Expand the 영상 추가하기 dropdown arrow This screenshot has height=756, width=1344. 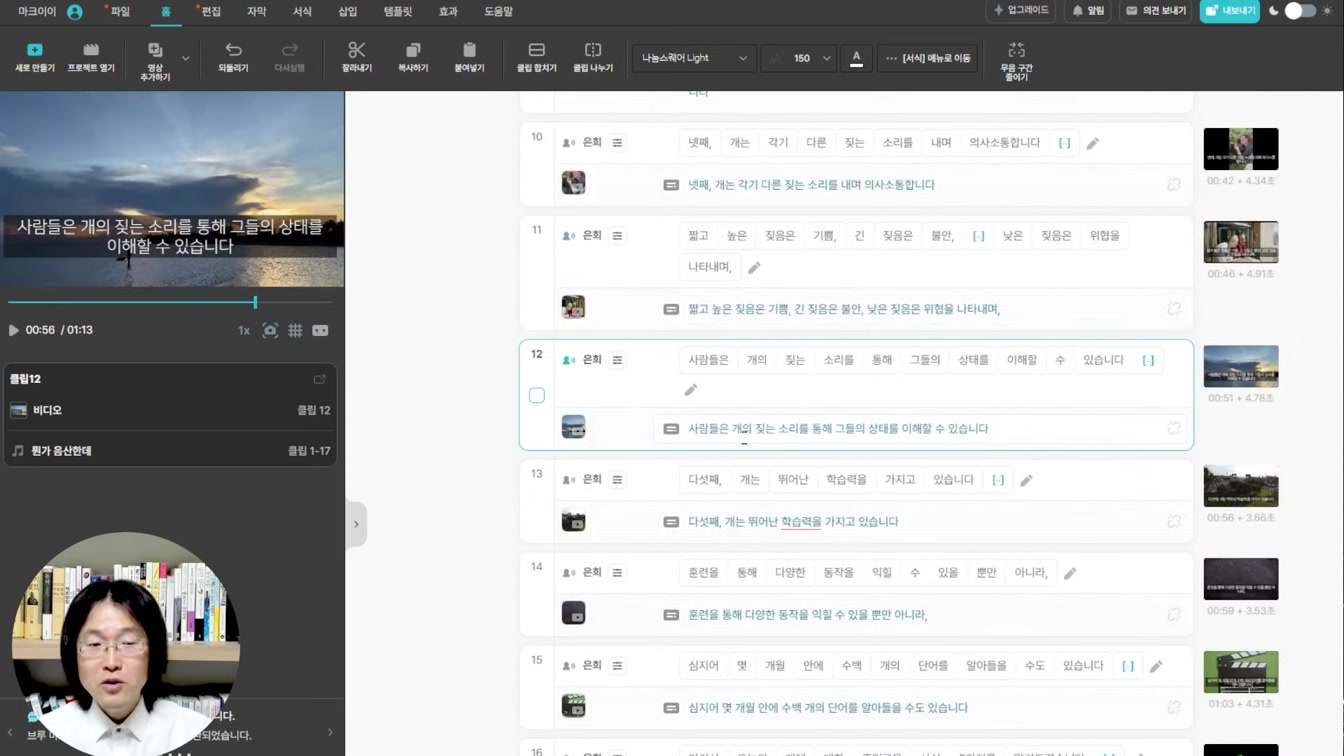(186, 58)
